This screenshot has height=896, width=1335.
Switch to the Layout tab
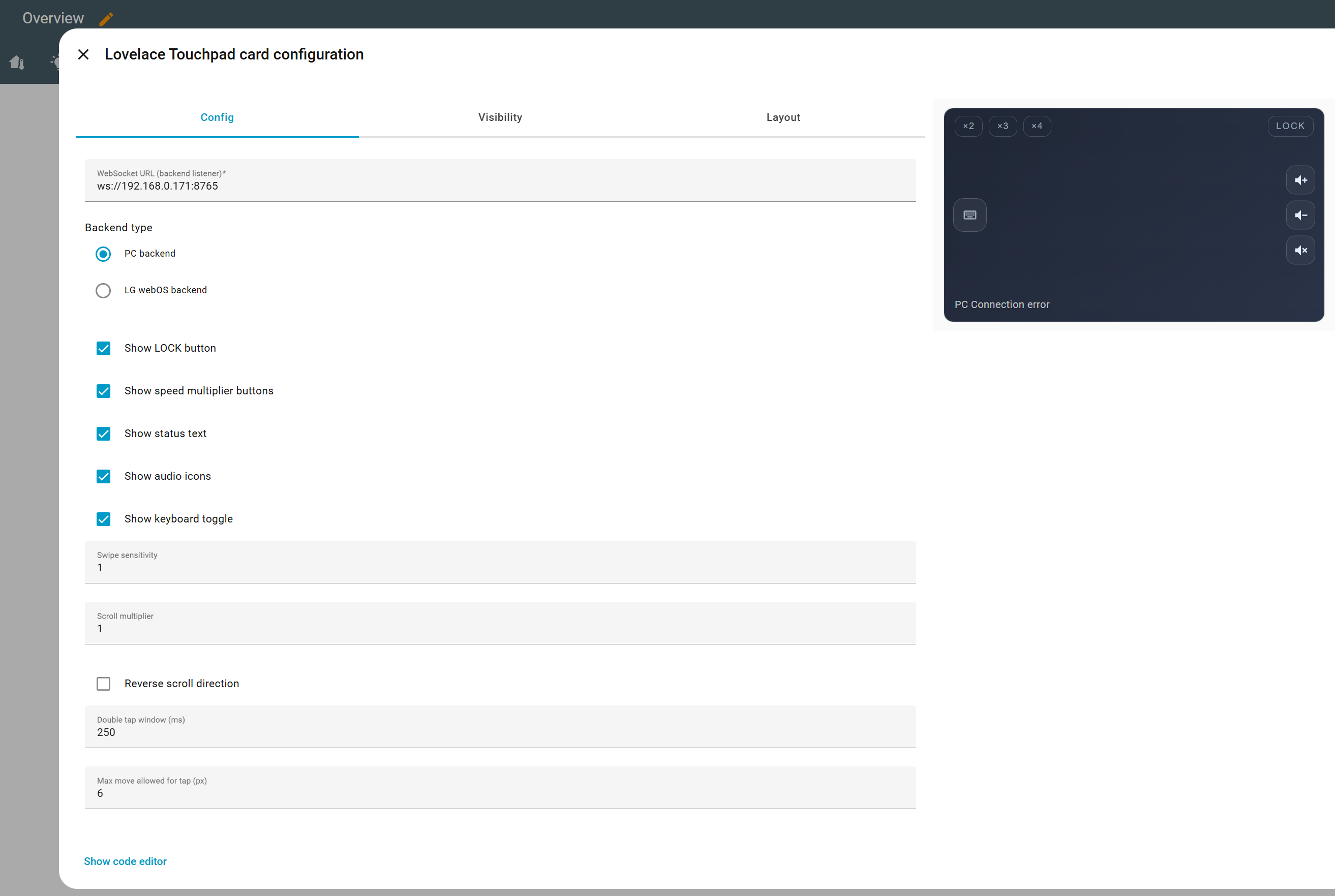[x=783, y=117]
